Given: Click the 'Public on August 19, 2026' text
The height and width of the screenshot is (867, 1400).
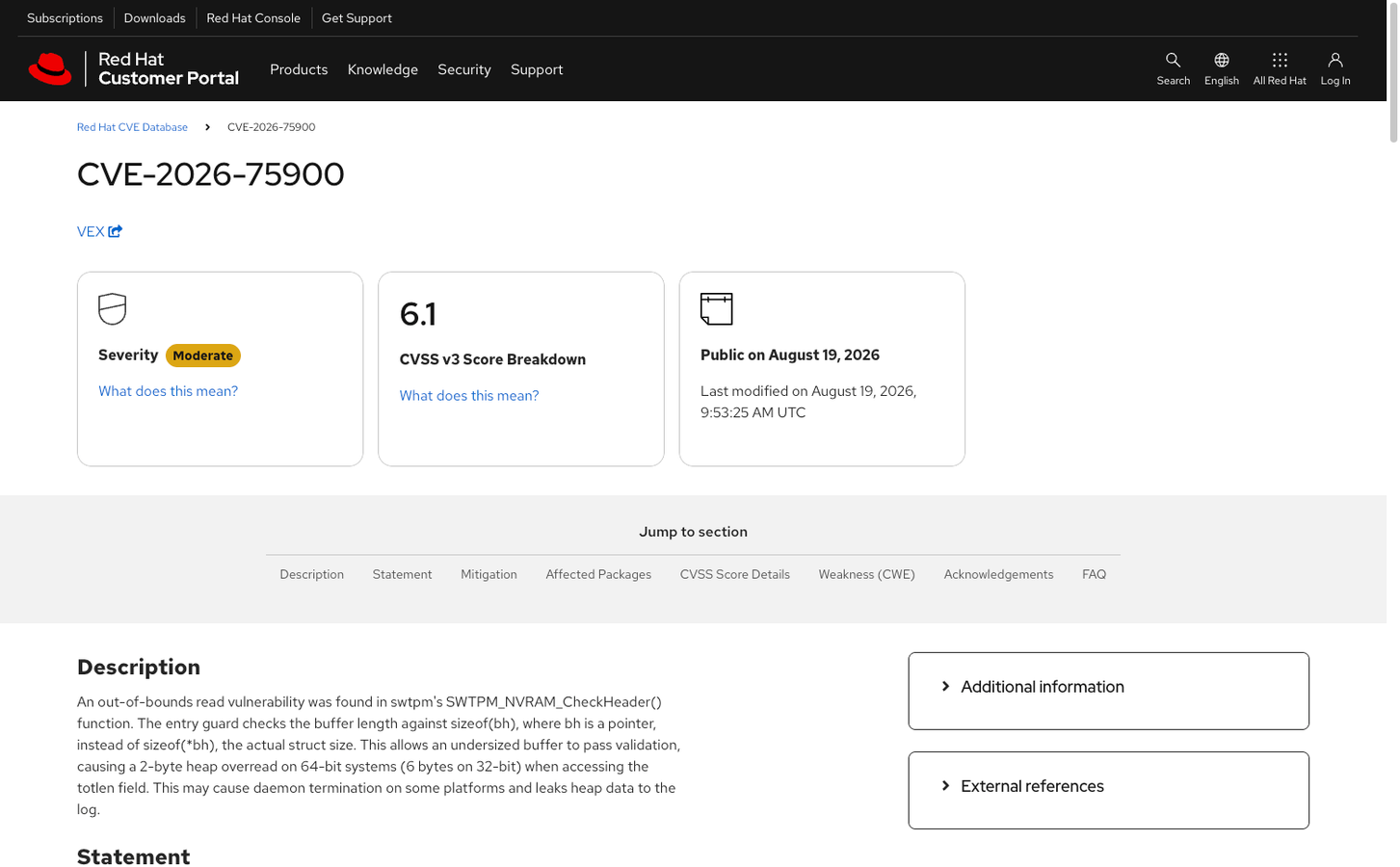Looking at the screenshot, I should [790, 355].
